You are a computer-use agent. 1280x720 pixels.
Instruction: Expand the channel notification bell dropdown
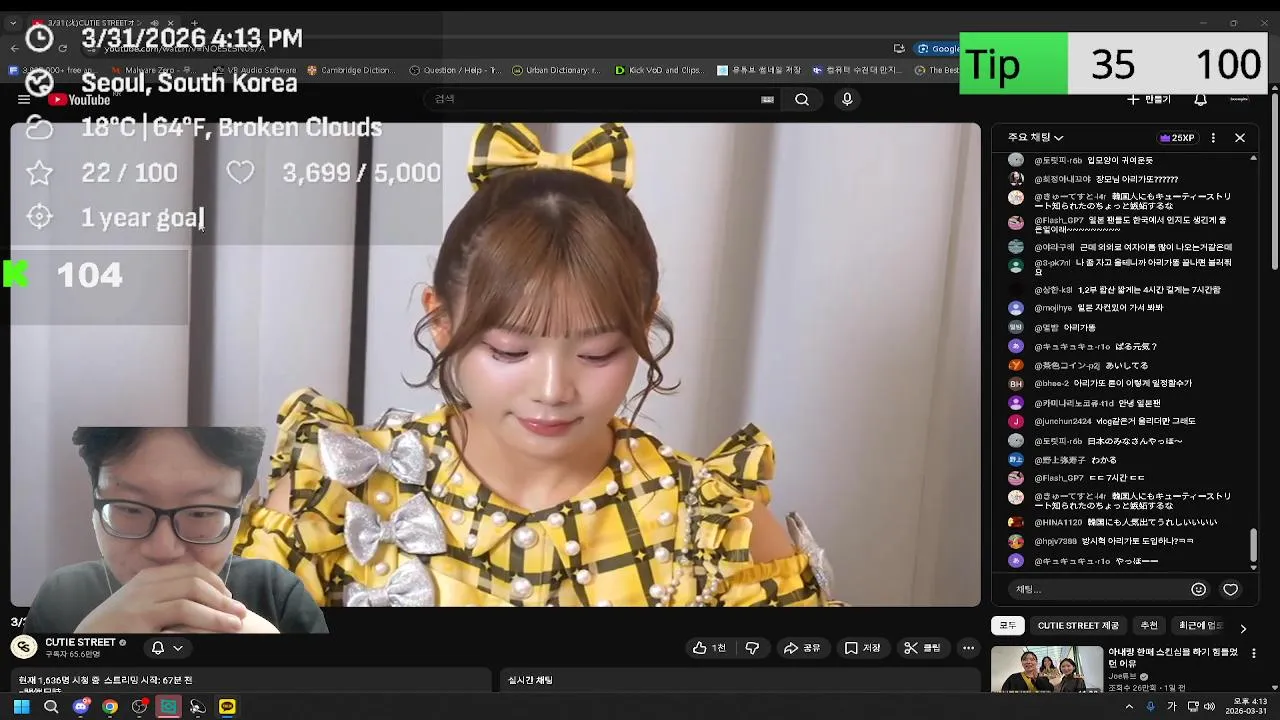[167, 648]
